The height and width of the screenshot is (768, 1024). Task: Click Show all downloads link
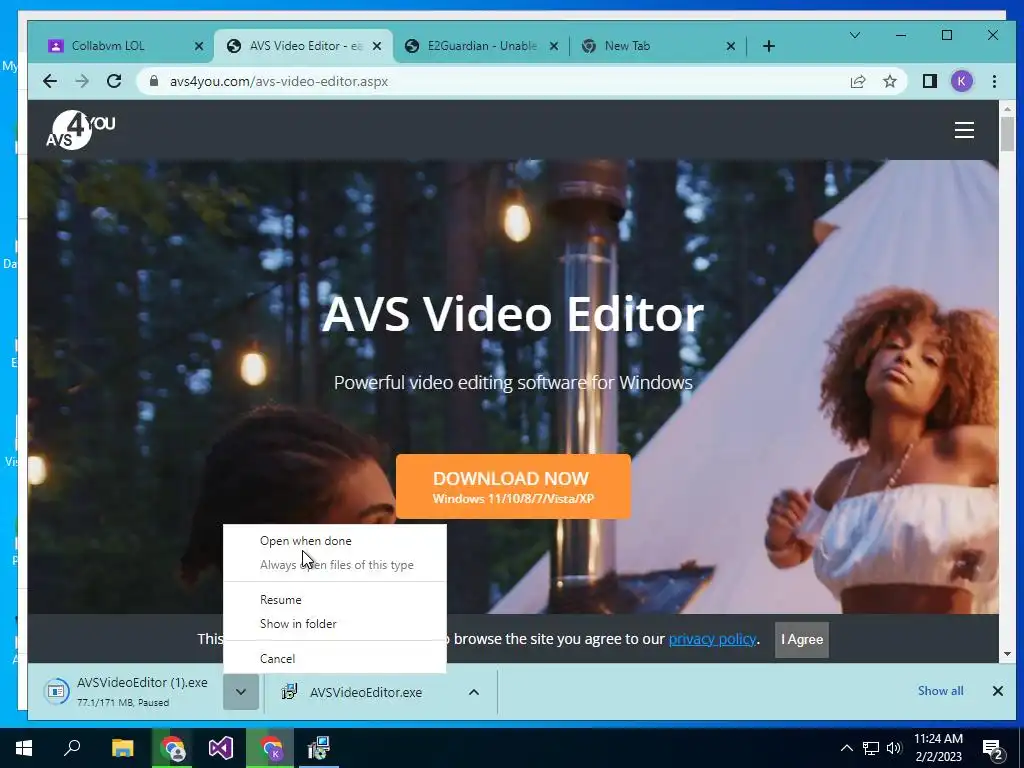[x=940, y=691]
